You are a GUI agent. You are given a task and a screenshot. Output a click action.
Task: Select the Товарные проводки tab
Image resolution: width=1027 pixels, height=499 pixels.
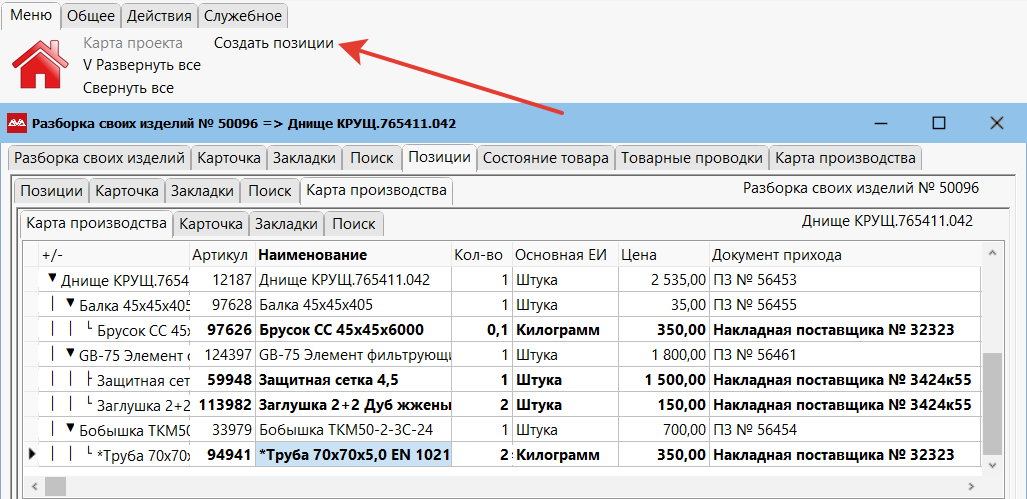692,158
